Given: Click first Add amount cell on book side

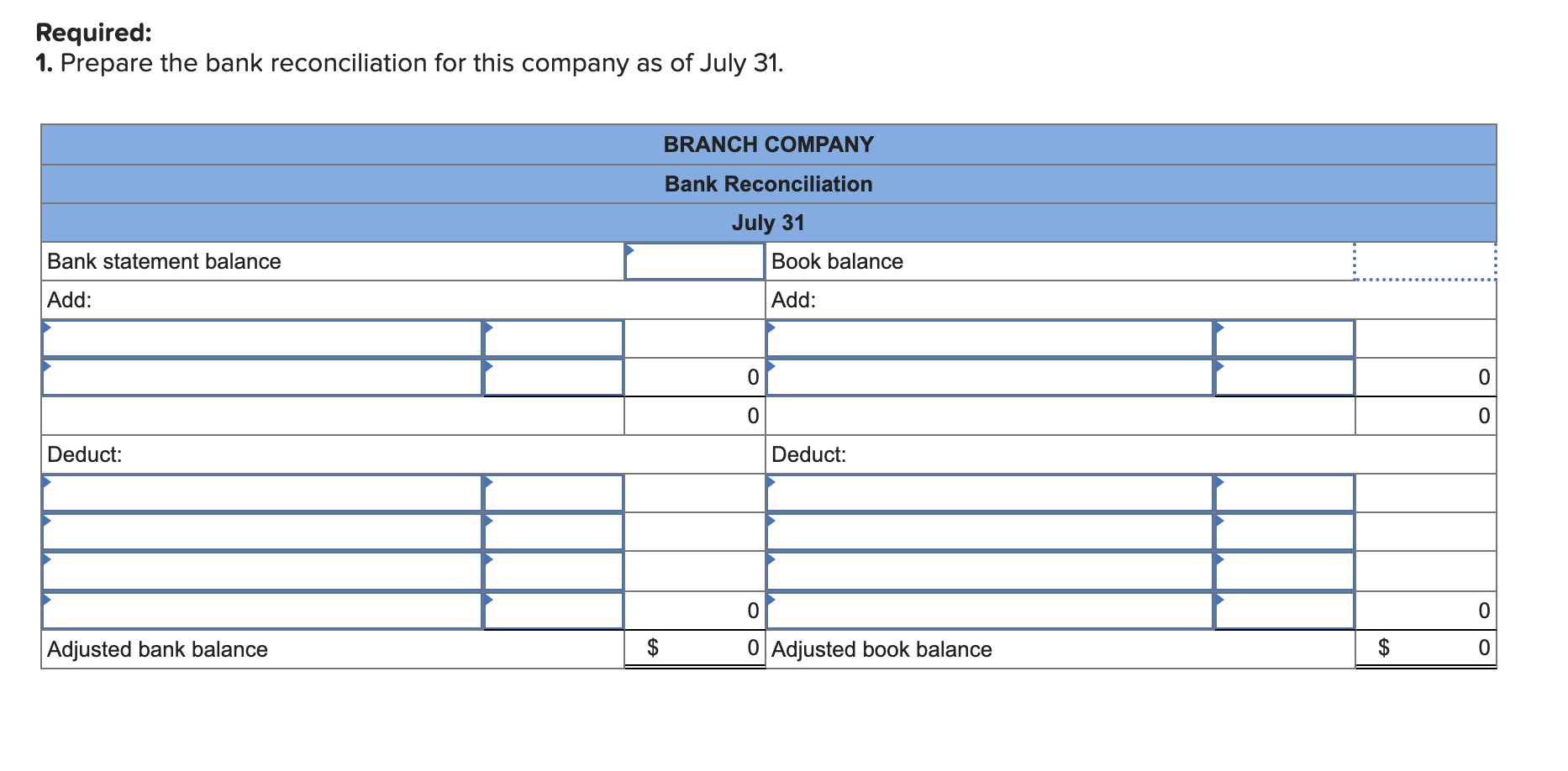Looking at the screenshot, I should tap(1285, 338).
